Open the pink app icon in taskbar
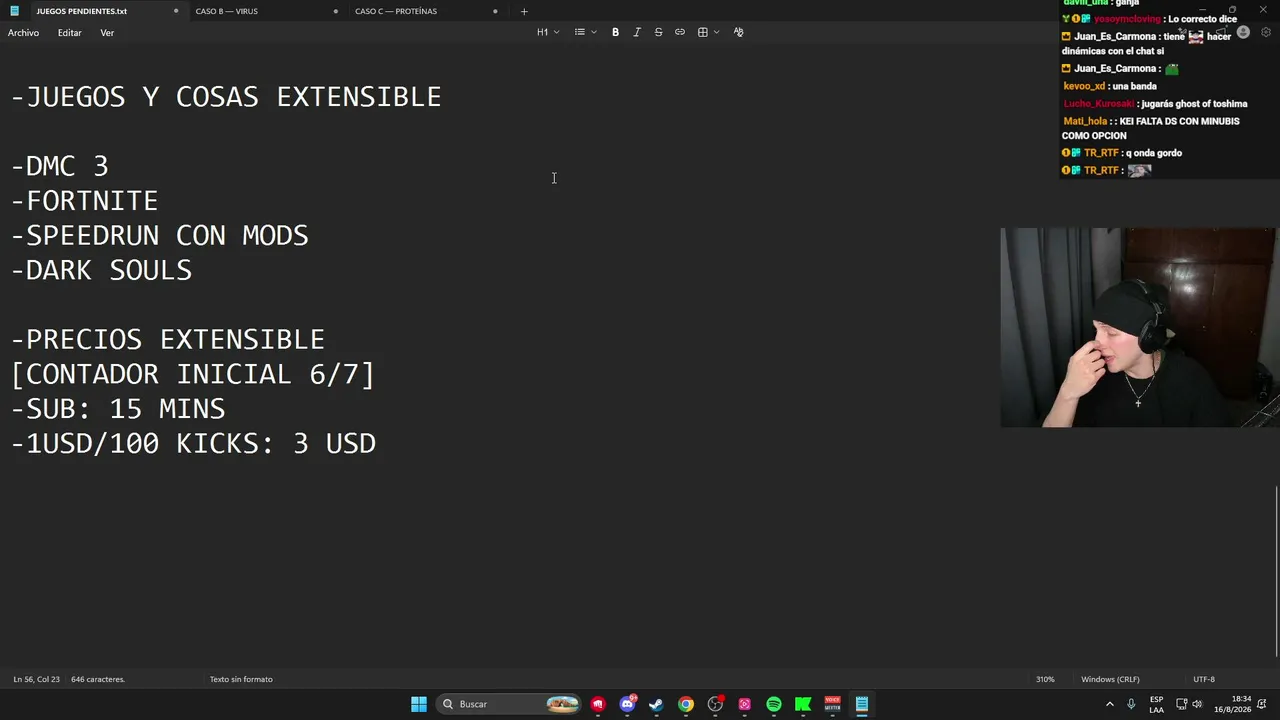This screenshot has width=1280, height=720. (x=744, y=704)
